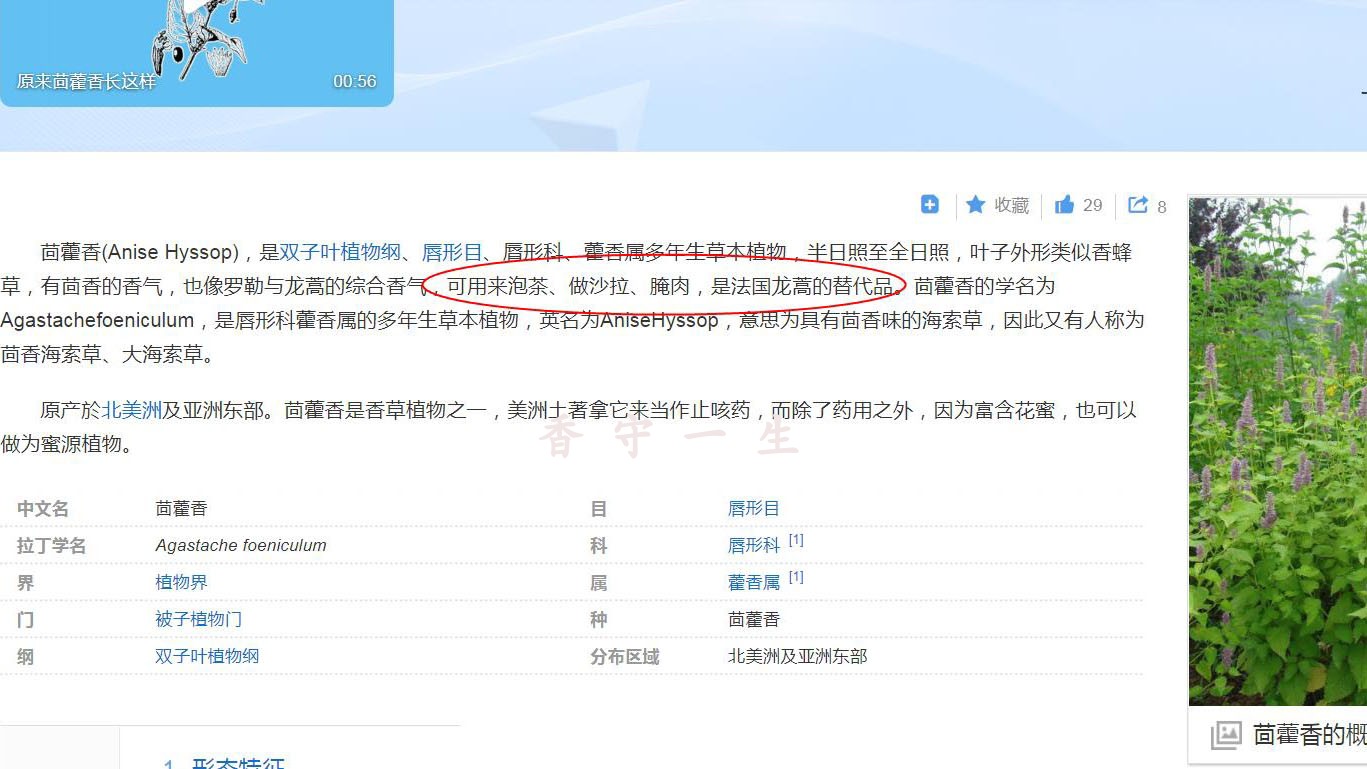
Task: Follow the 北美洲 hyperlink
Action: [132, 410]
